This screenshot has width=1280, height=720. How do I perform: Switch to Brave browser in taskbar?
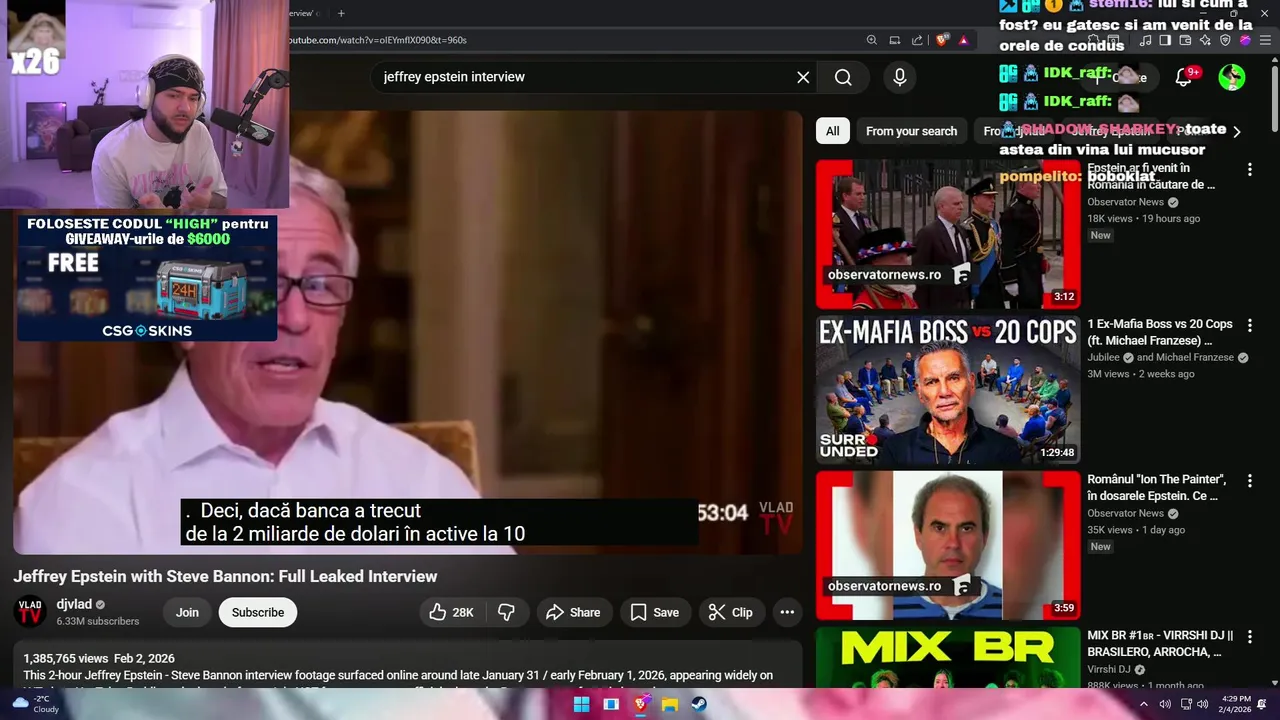(x=641, y=704)
